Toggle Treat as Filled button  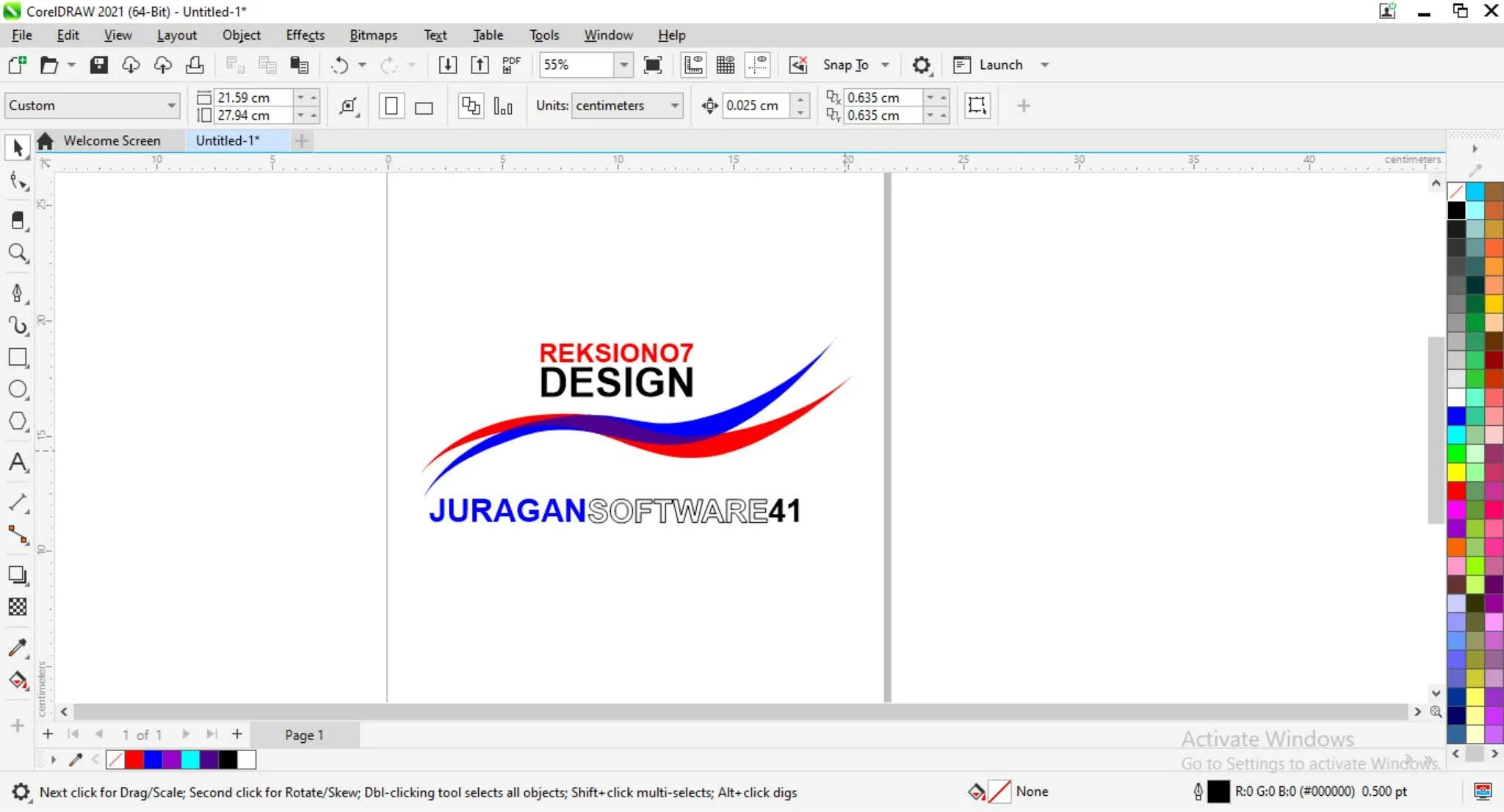click(977, 106)
